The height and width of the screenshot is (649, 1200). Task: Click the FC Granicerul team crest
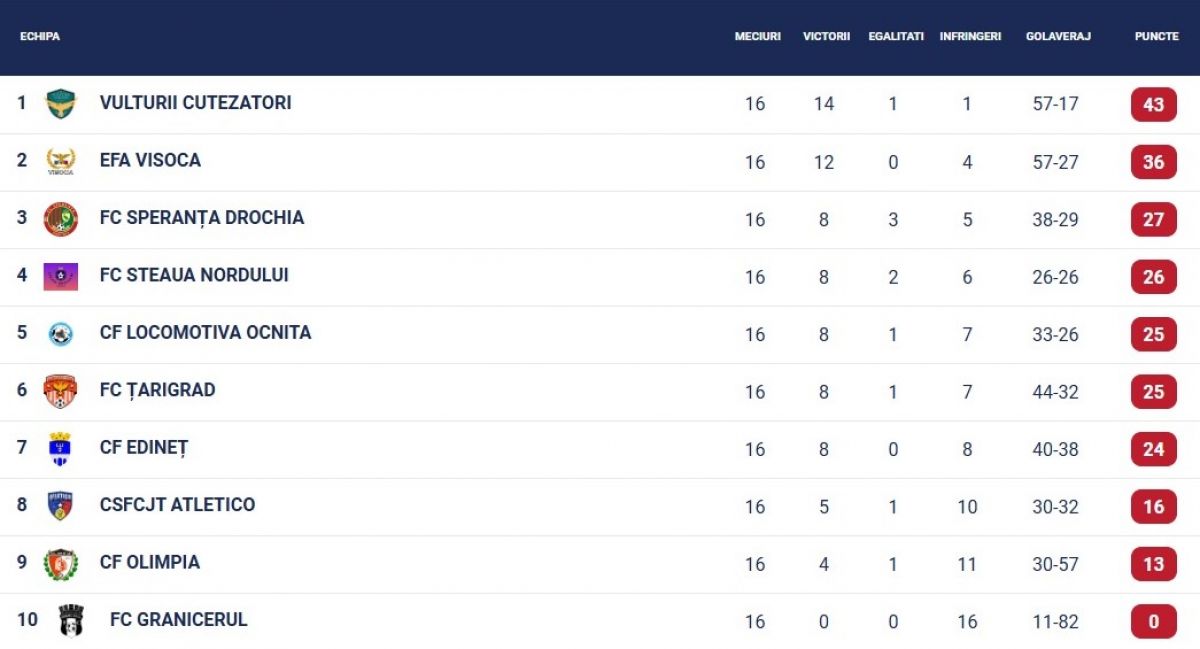tap(71, 621)
